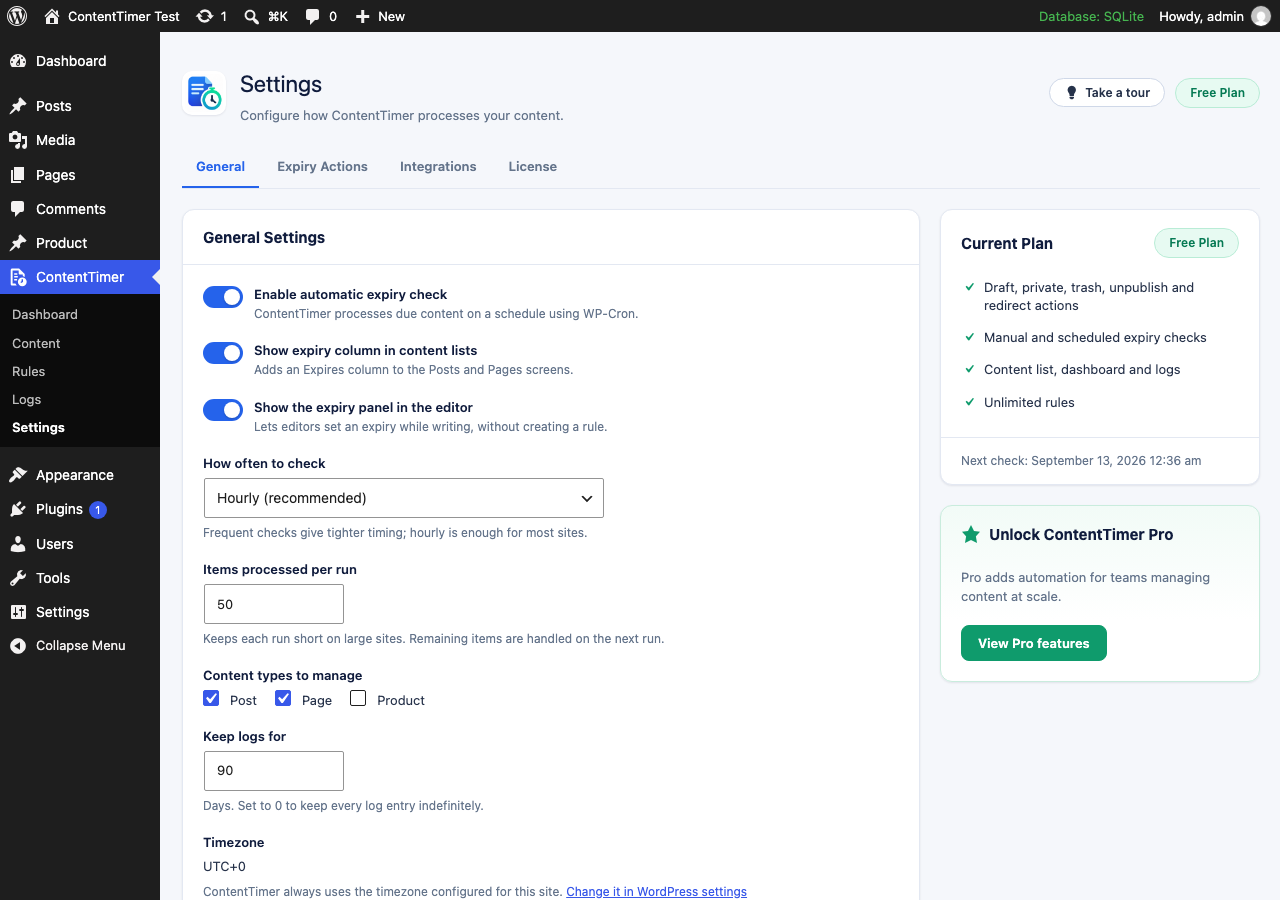Switch to the Integrations tab
Image resolution: width=1280 pixels, height=900 pixels.
click(x=438, y=166)
